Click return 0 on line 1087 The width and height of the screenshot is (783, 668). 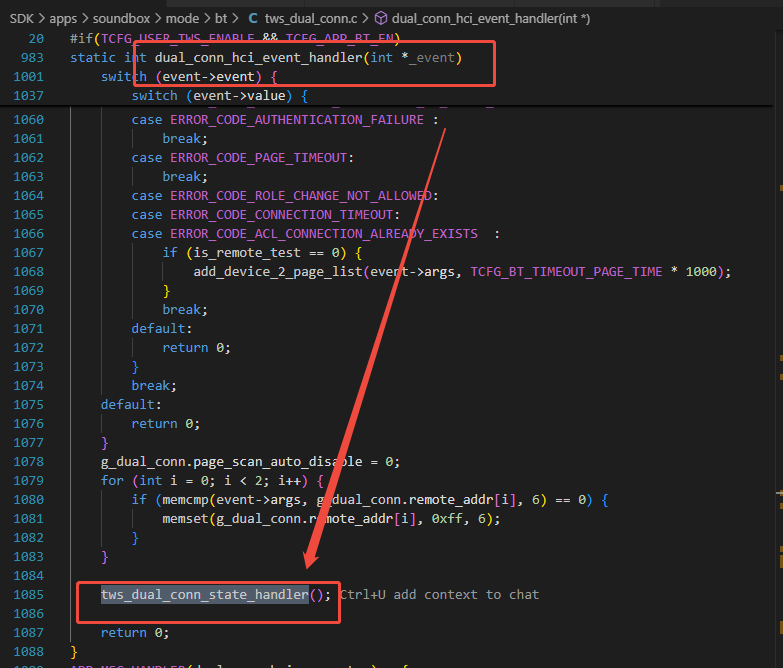click(135, 632)
